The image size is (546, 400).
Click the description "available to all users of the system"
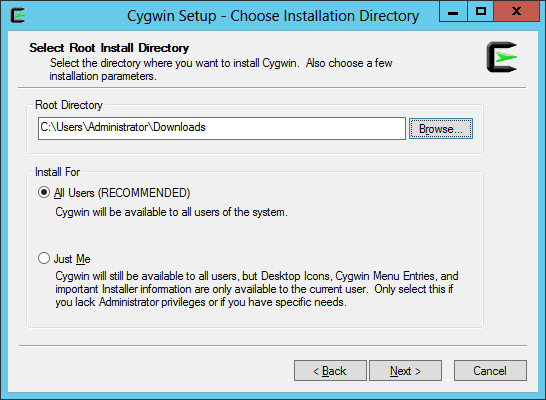click(x=171, y=212)
